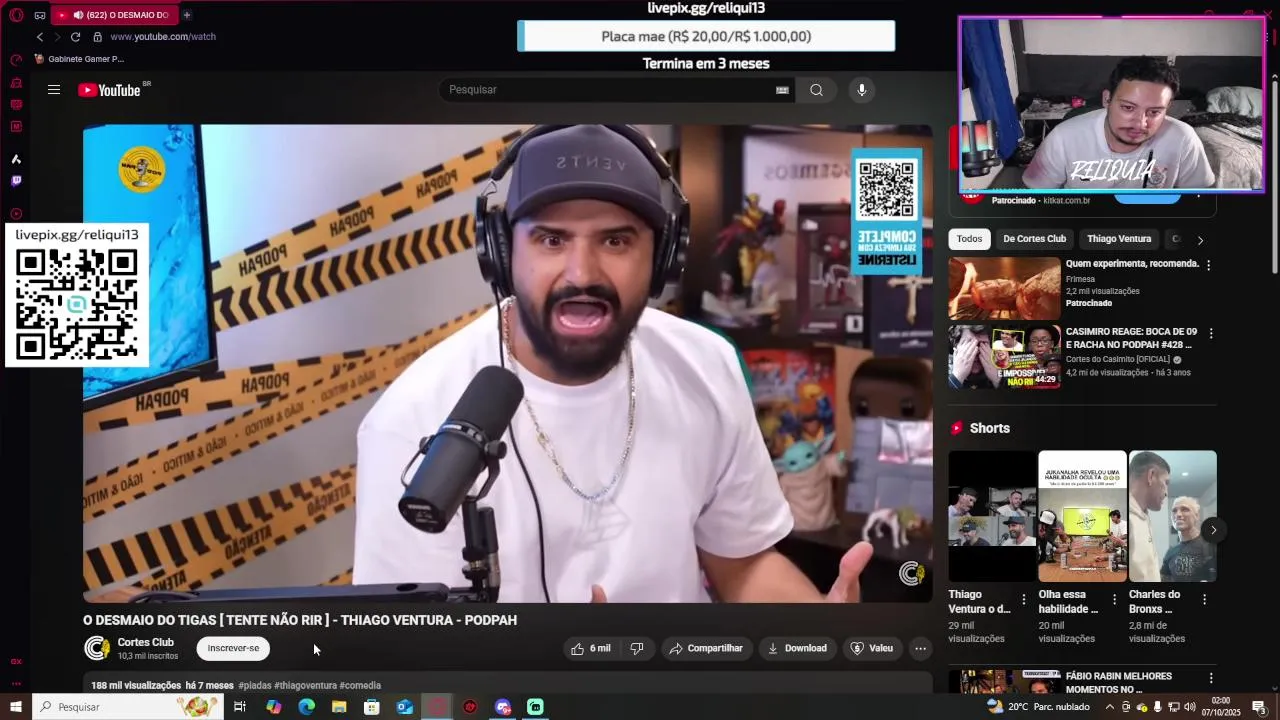Viewport: 1280px width, 720px height.
Task: Launch Microsoft Edge from taskbar
Action: pyautogui.click(x=306, y=707)
